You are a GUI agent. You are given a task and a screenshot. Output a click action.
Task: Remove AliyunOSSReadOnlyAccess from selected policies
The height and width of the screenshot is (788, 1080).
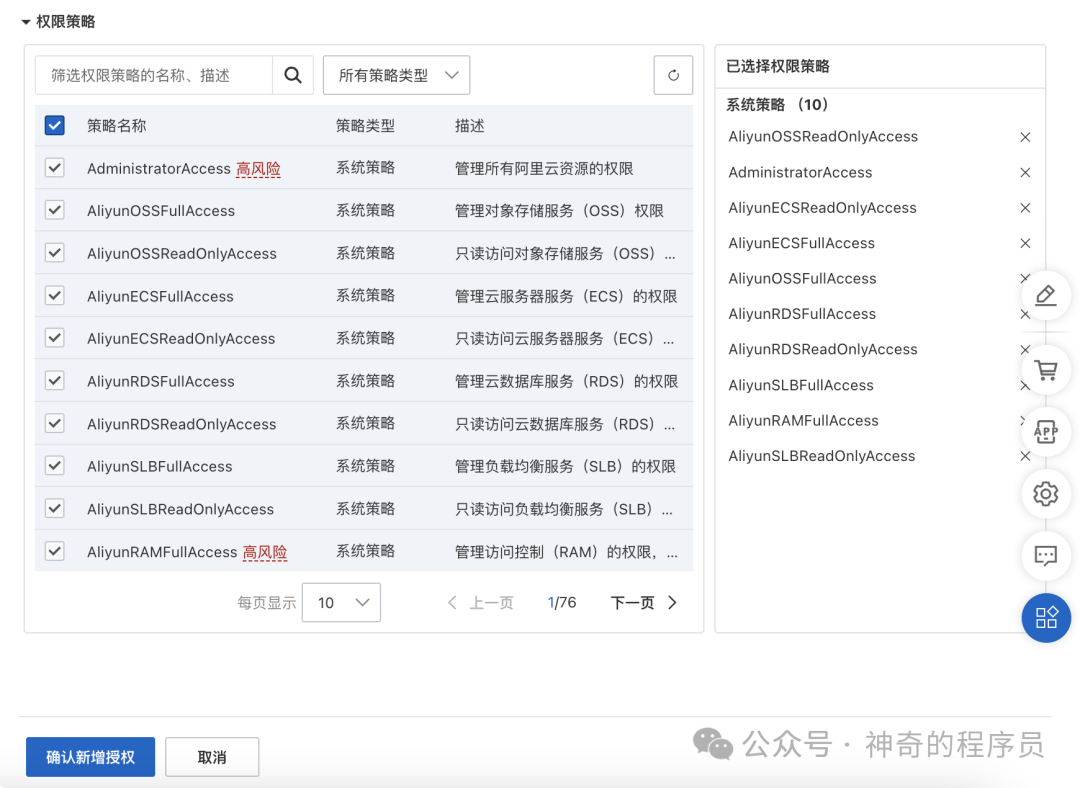click(1025, 138)
